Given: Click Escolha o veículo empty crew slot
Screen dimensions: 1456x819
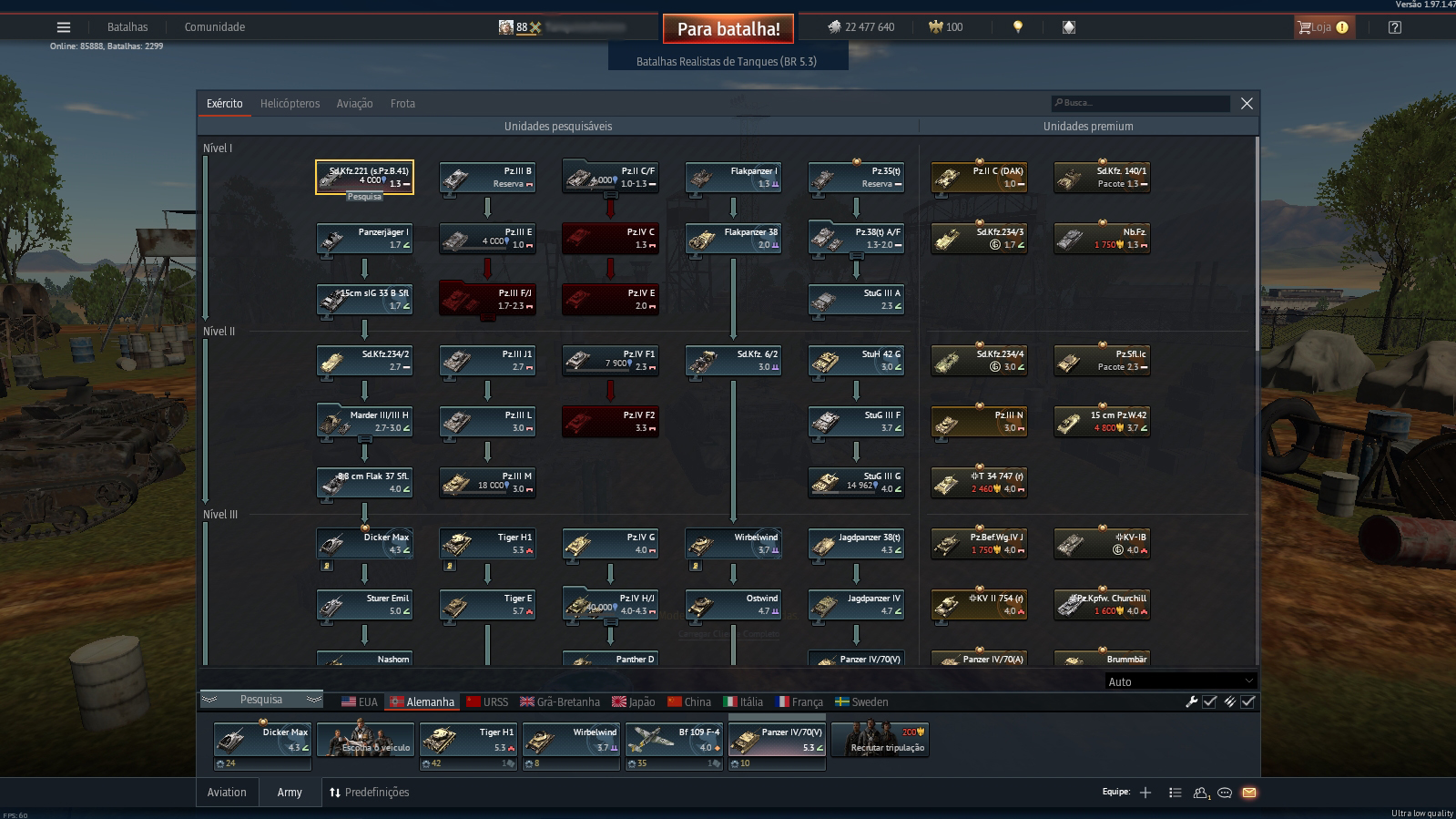Looking at the screenshot, I should click(x=366, y=740).
